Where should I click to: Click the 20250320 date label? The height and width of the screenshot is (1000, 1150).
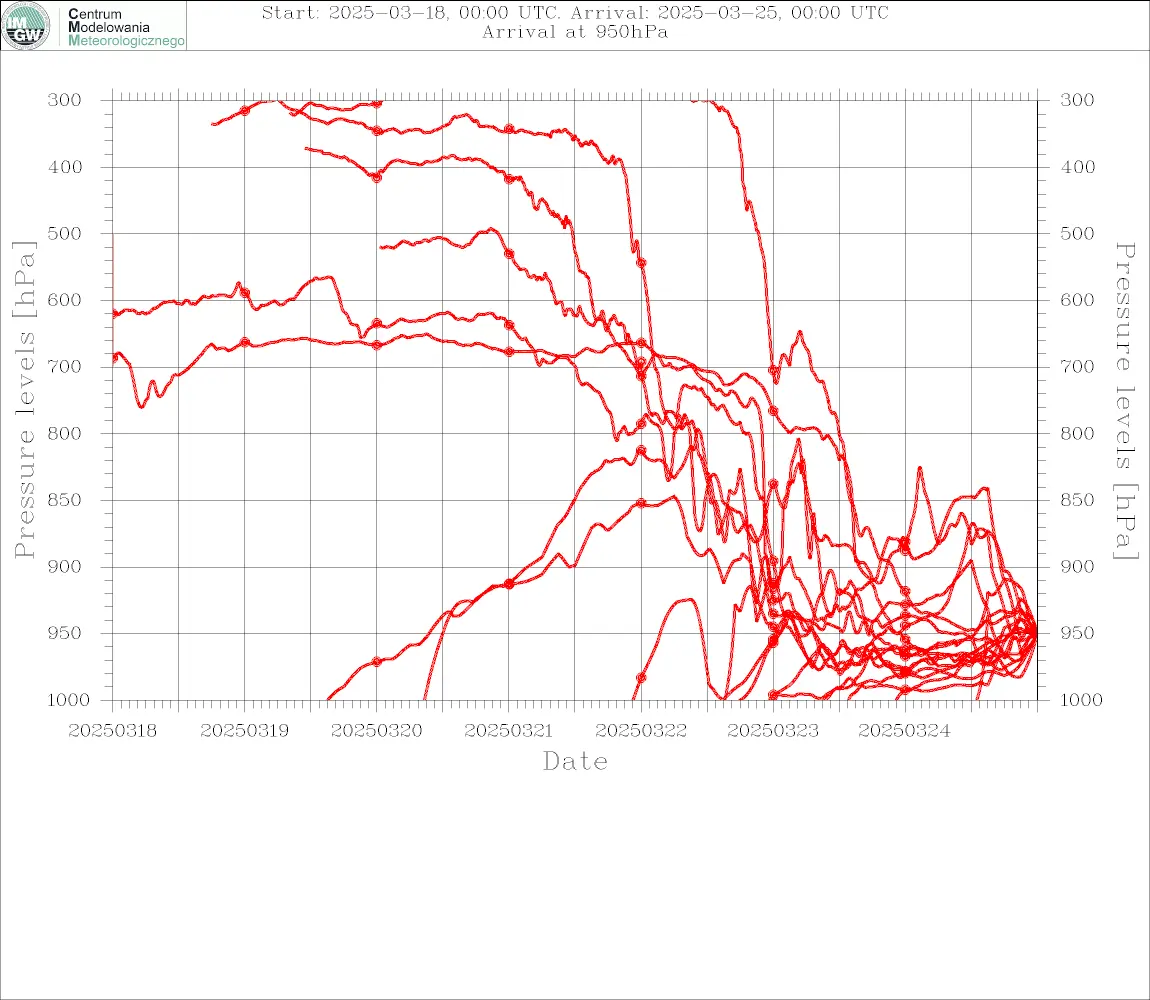pos(377,731)
